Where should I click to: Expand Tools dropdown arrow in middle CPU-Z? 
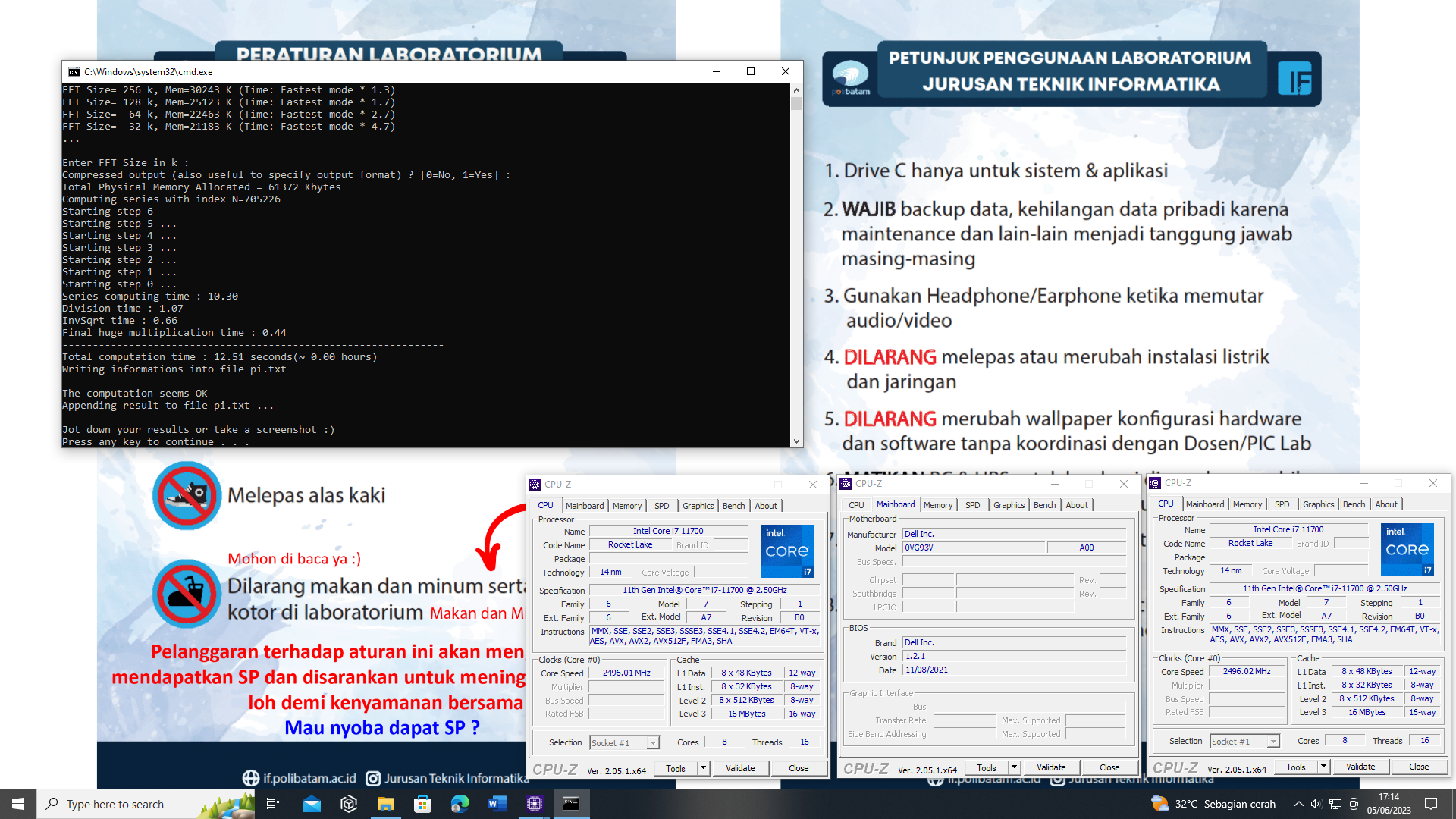click(x=1014, y=767)
